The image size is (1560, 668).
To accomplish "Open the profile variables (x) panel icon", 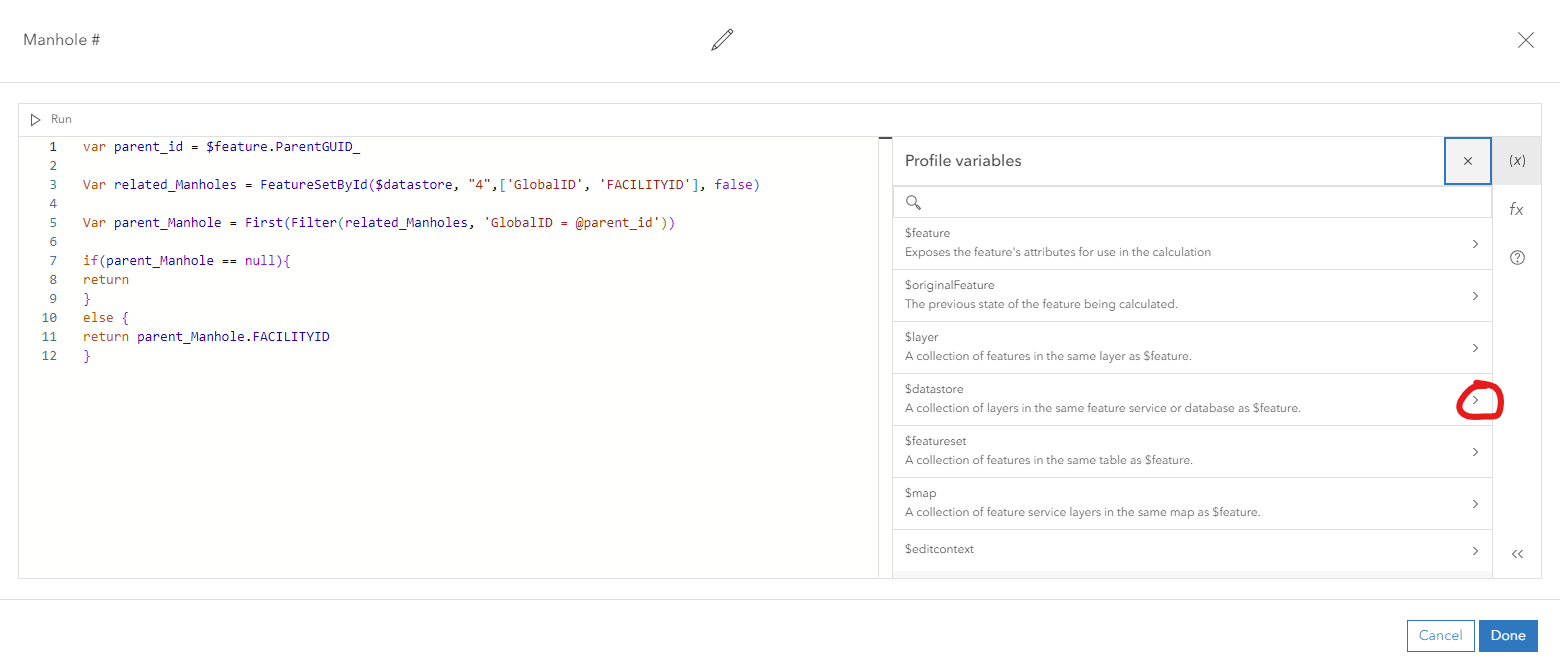I will 1517,160.
